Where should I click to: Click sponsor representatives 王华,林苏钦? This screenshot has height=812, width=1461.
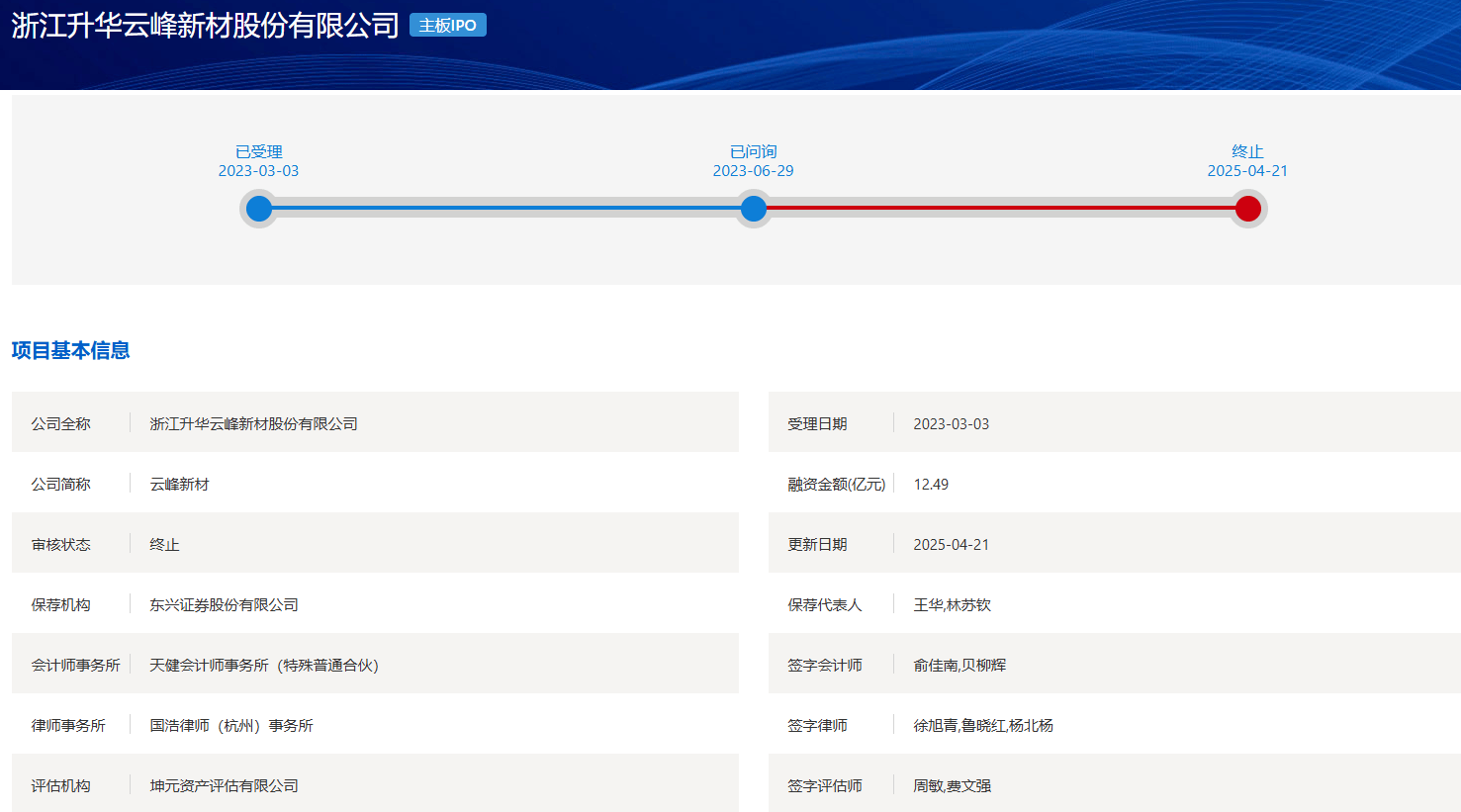point(953,604)
